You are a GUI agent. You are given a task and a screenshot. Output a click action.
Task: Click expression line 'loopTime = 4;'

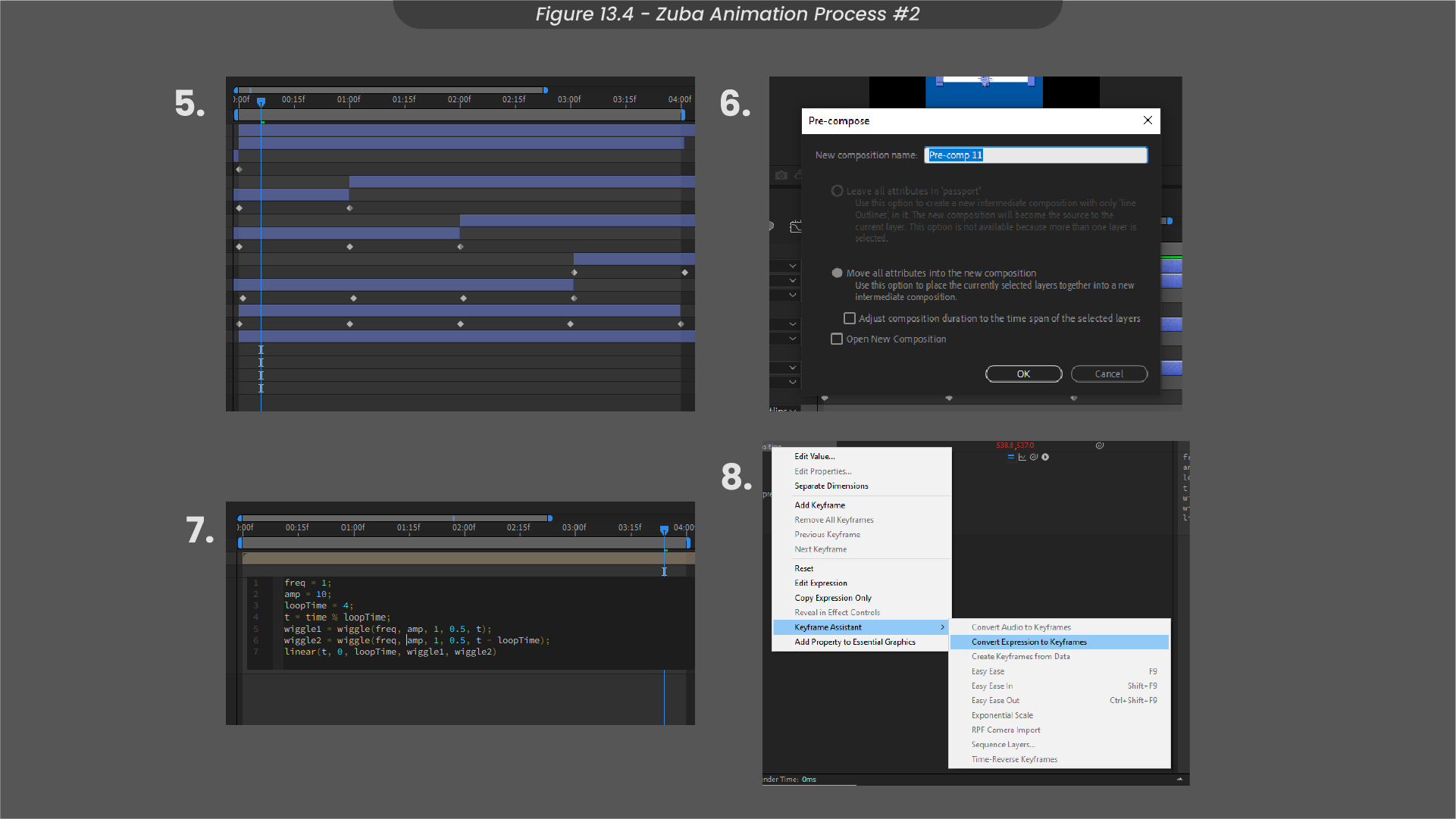[318, 605]
